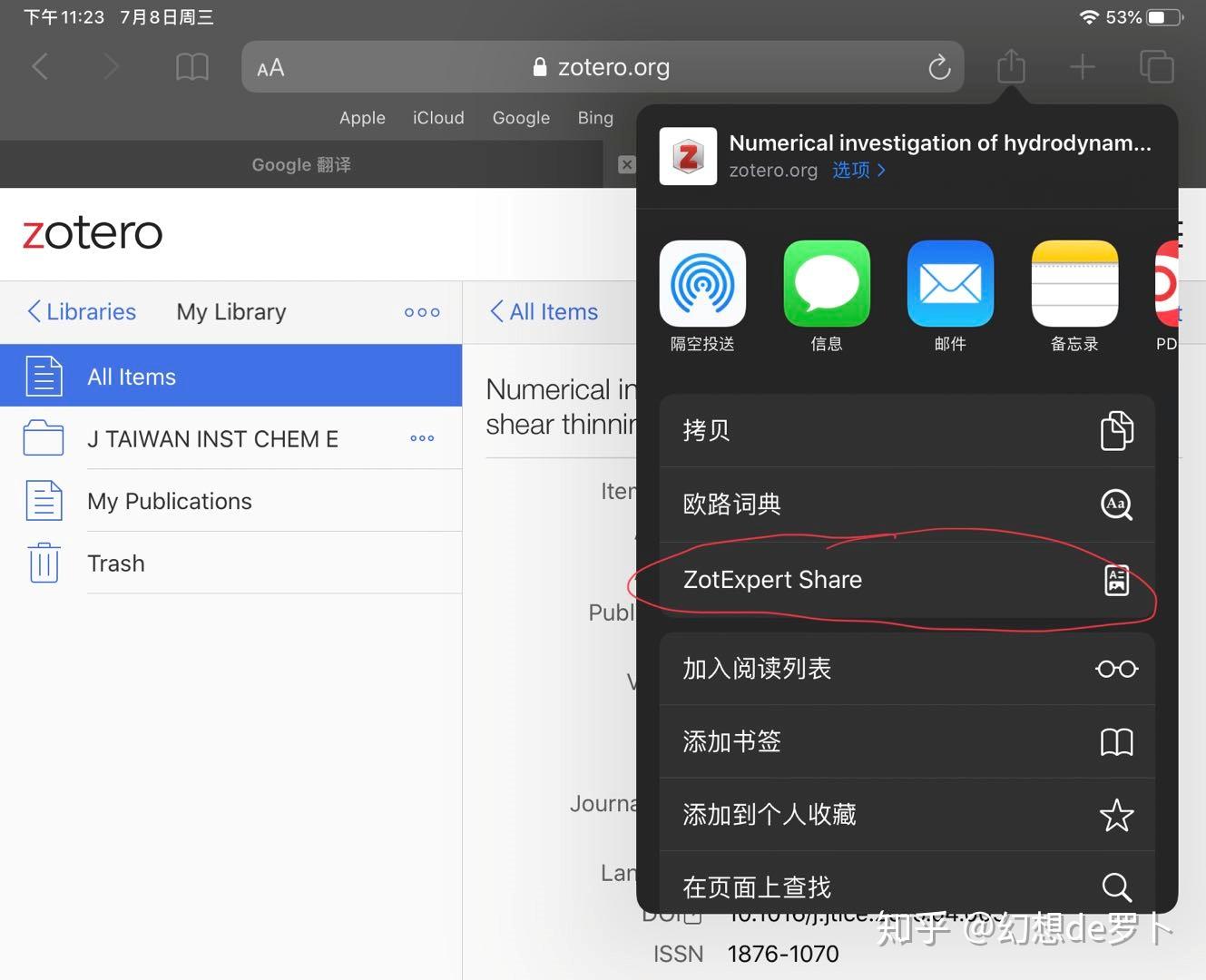Open the AA reader text-size menu
1206x980 pixels.
tap(270, 67)
